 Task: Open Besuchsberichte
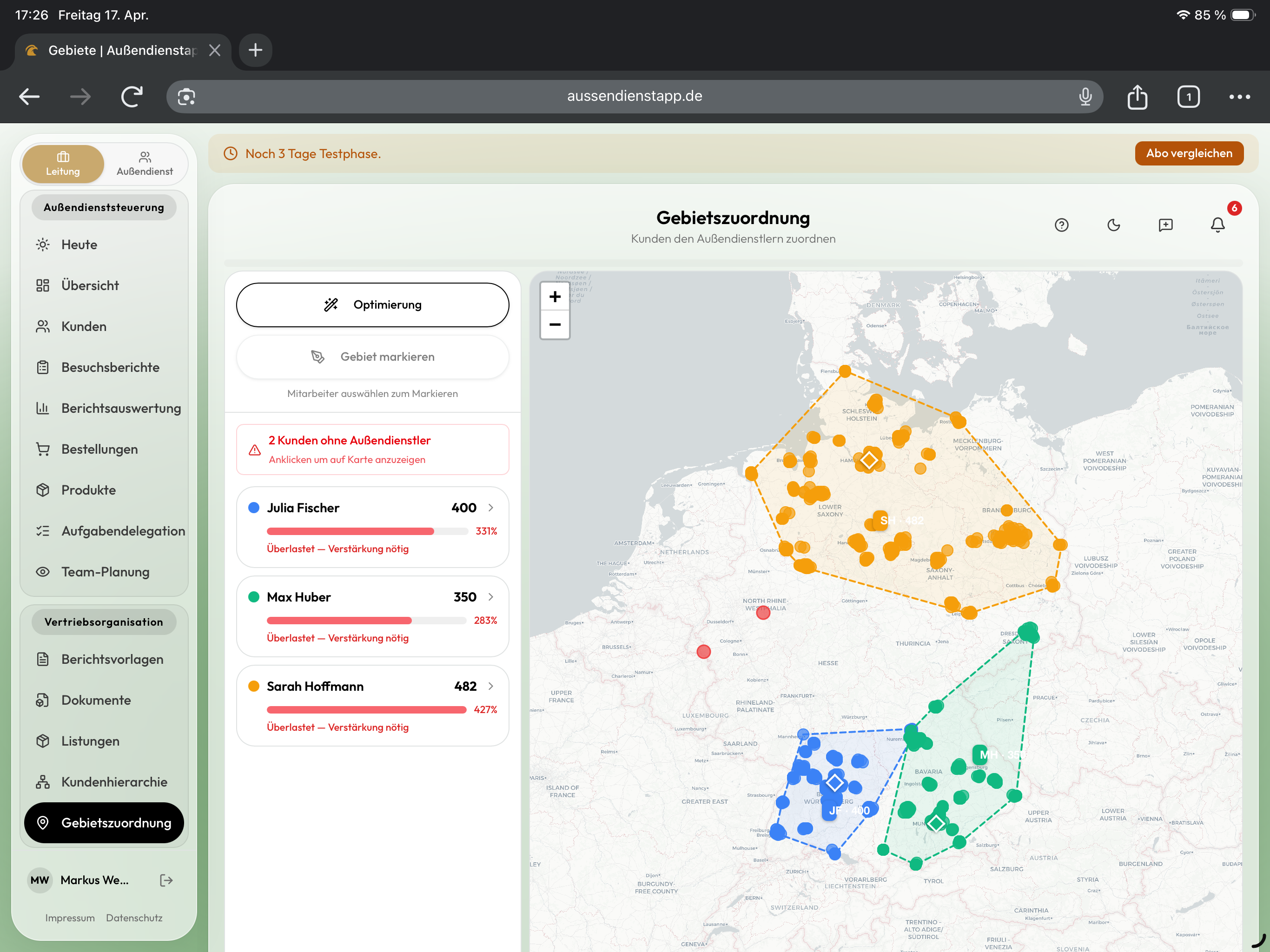click(x=104, y=368)
